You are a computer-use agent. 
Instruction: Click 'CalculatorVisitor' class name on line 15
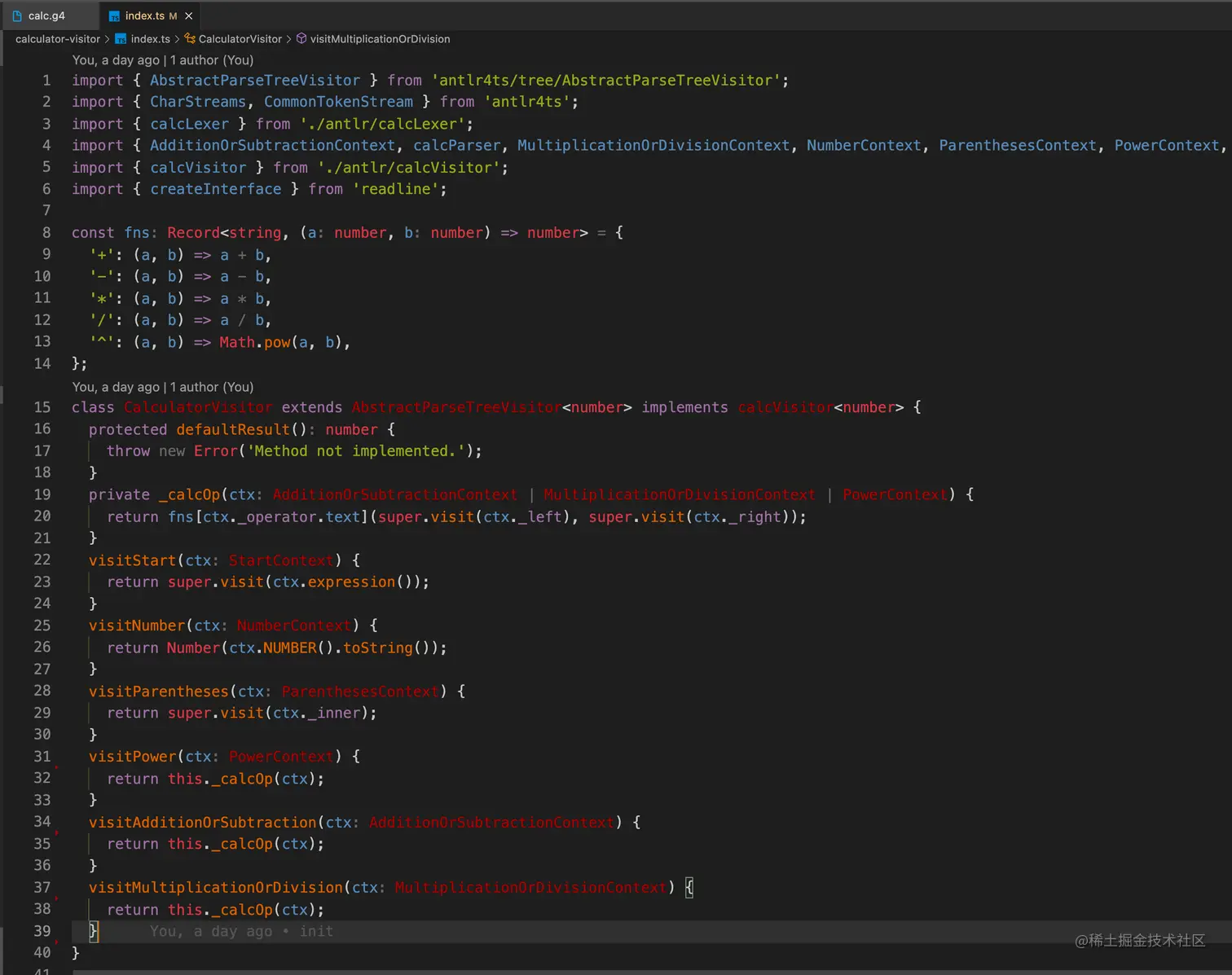[198, 407]
